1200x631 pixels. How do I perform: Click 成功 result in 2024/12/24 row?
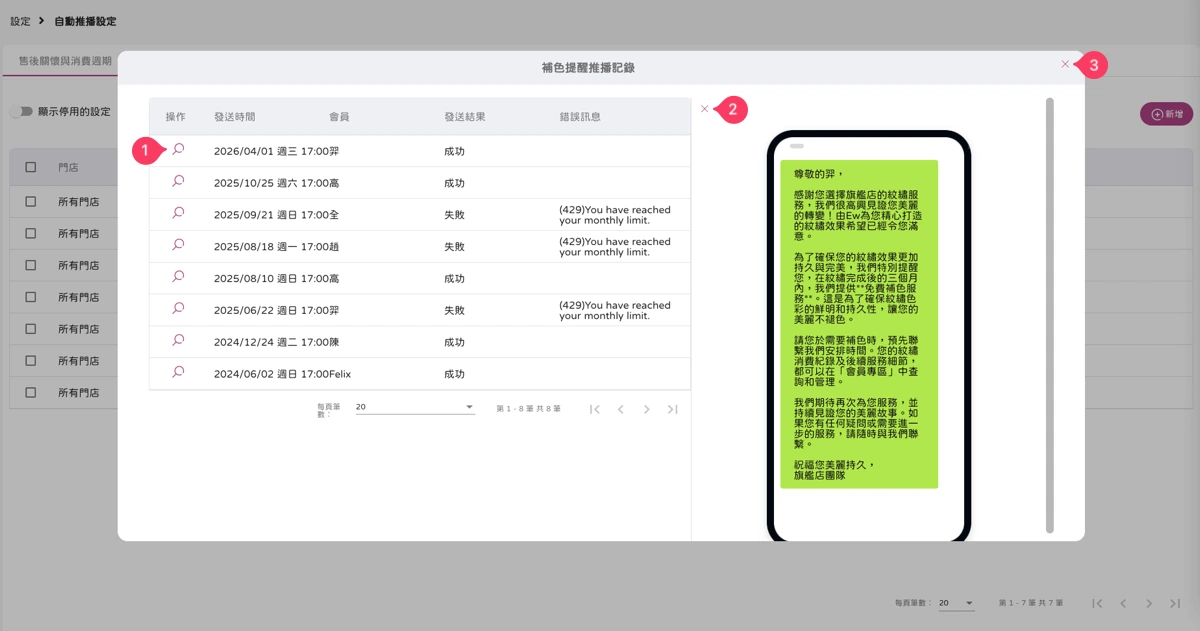click(x=454, y=342)
